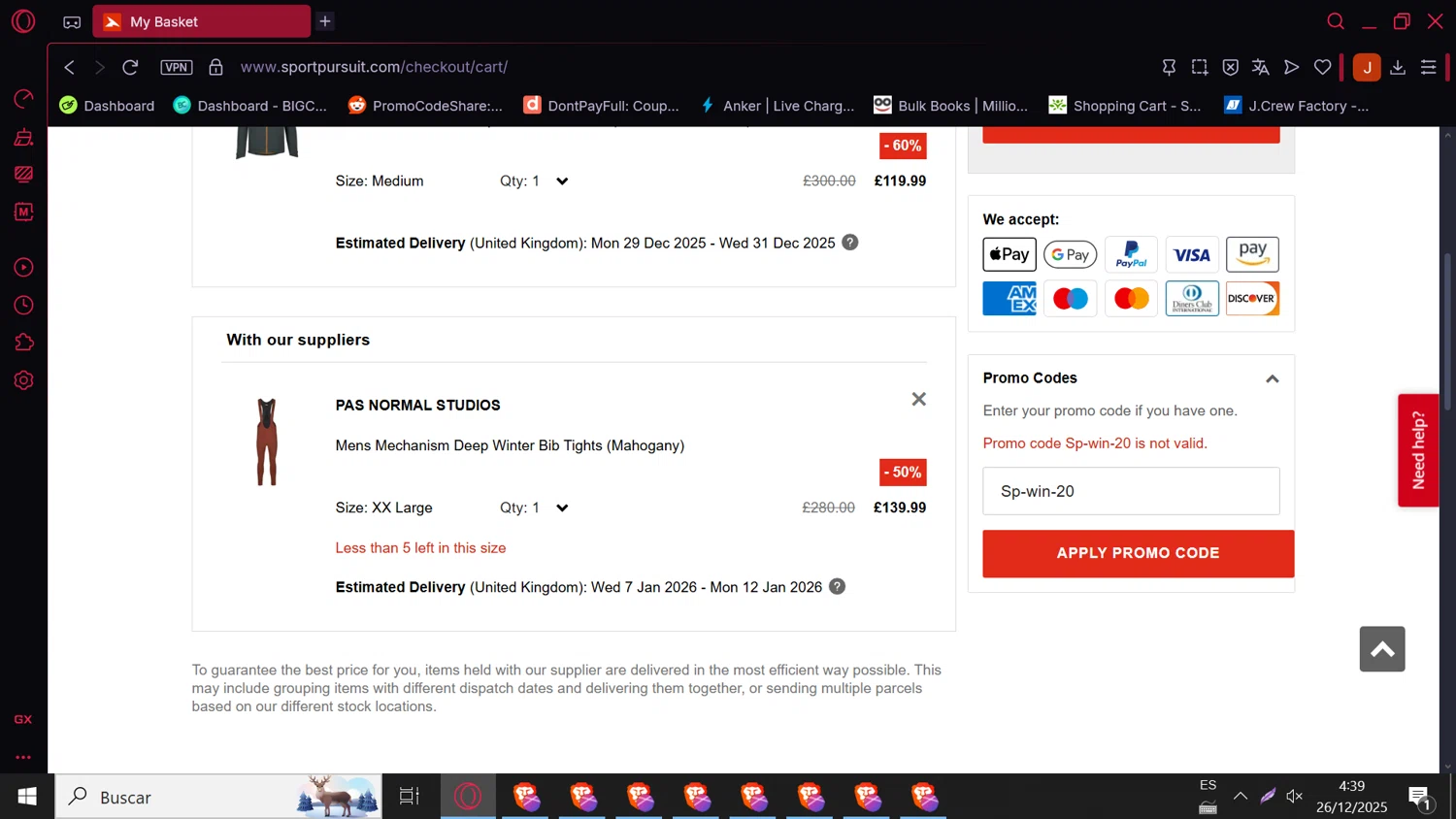The image size is (1456, 819).
Task: Toggle the VPN badge
Action: coord(177,67)
